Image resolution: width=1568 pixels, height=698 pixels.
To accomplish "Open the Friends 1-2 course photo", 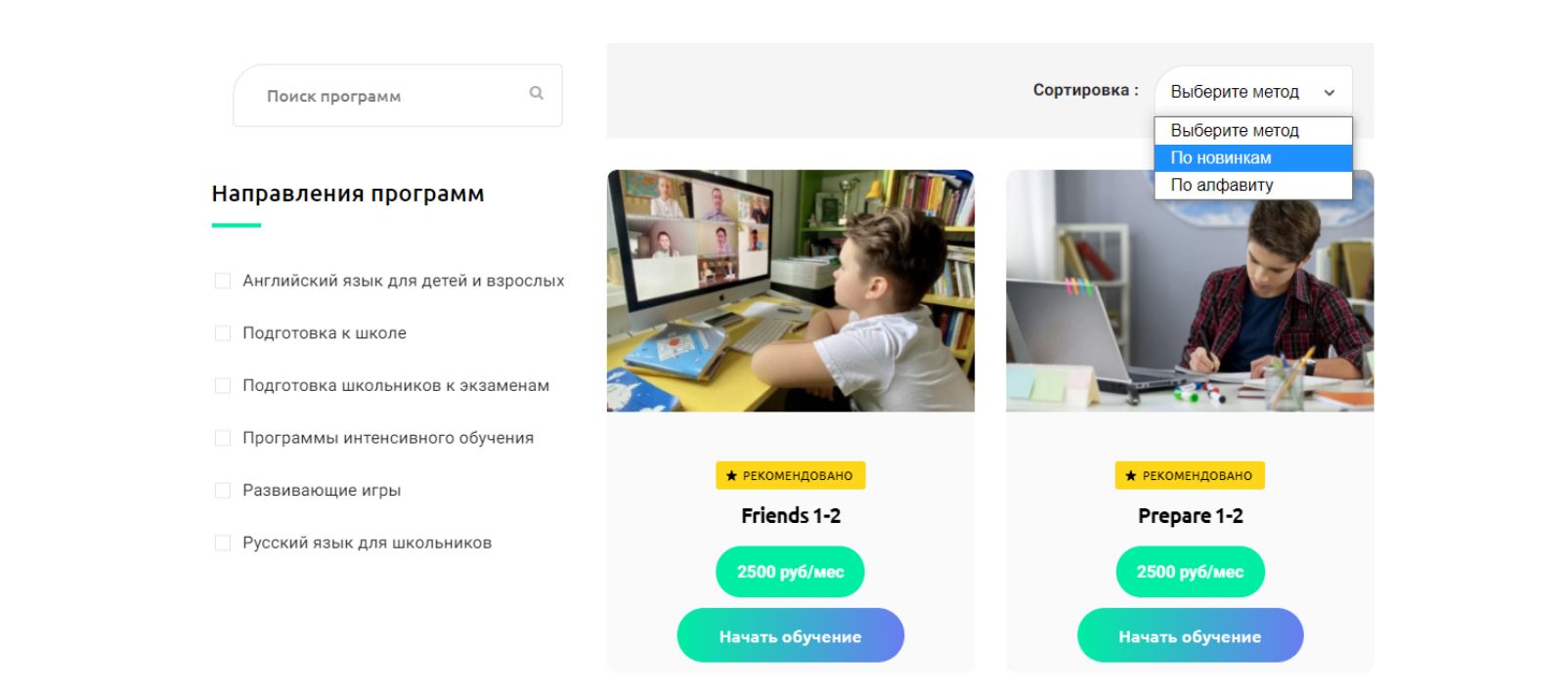I will click(790, 290).
